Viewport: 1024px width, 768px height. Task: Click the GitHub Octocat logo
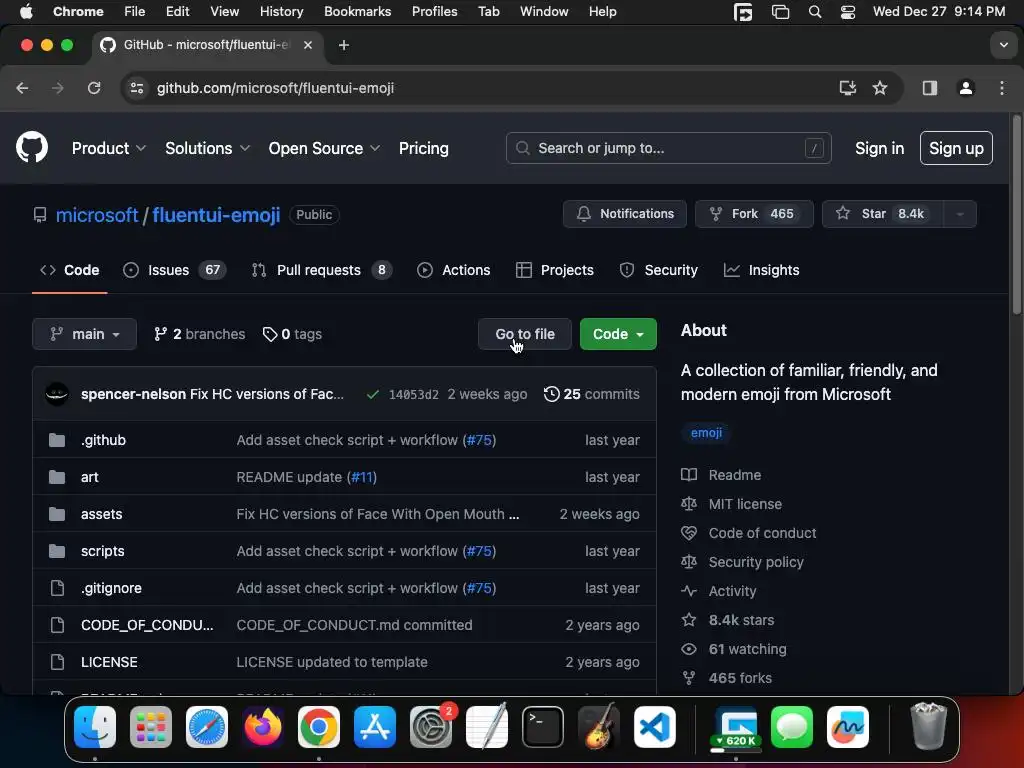[31, 148]
